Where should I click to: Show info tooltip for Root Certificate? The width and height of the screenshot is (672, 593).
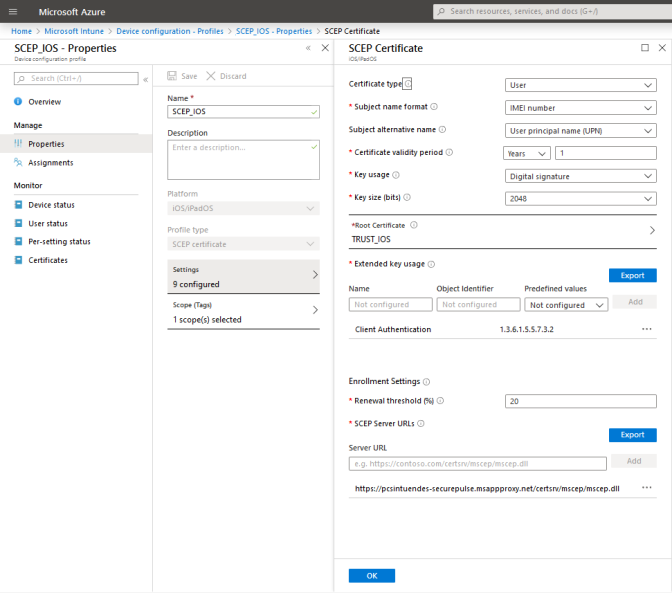(x=414, y=225)
